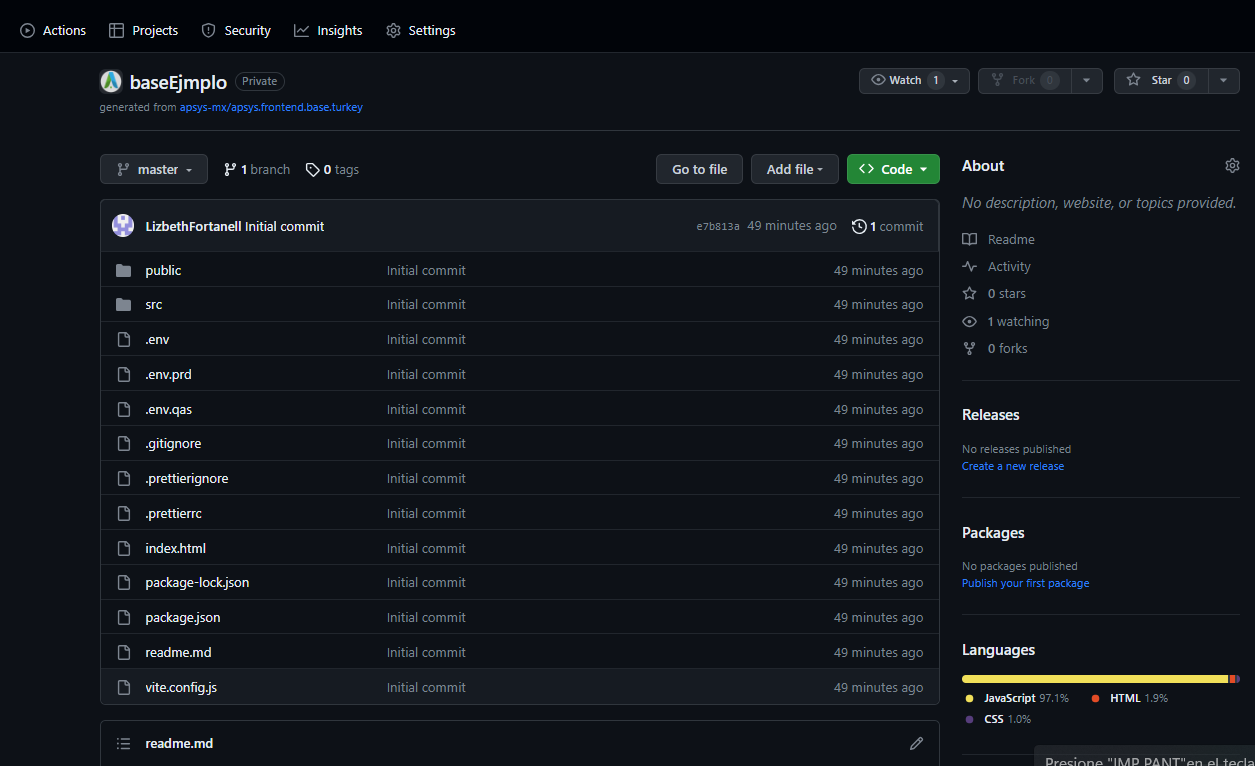The height and width of the screenshot is (766, 1255).
Task: Open the readme outline list icon
Action: [124, 743]
